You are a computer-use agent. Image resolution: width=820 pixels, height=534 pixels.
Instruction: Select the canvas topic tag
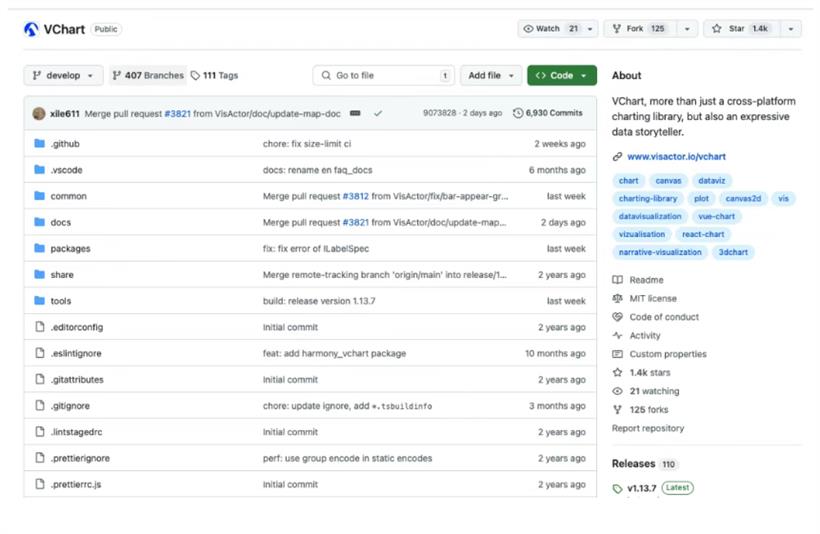[x=668, y=180]
